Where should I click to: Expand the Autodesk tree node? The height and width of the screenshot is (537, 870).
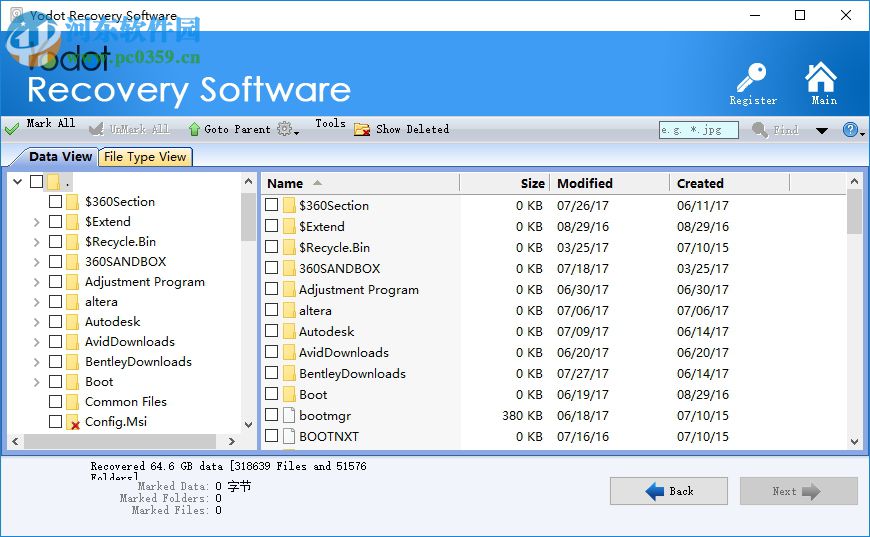(37, 322)
